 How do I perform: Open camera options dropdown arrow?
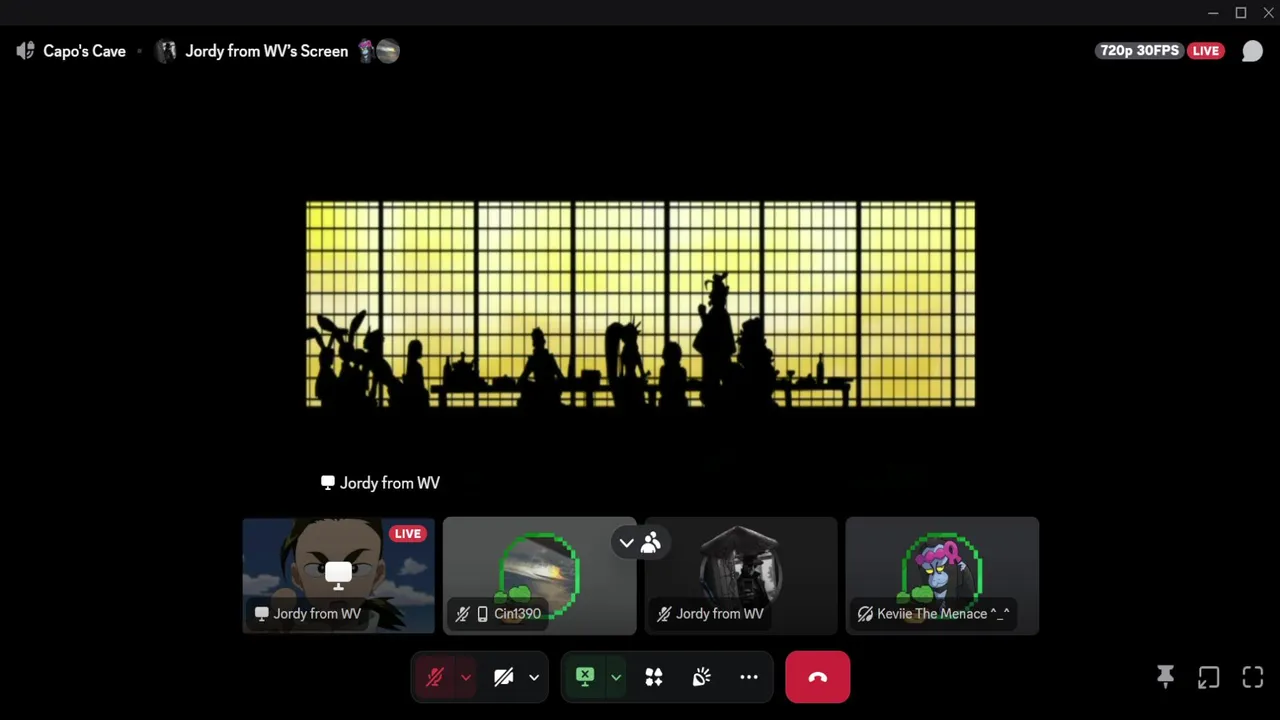tap(534, 677)
